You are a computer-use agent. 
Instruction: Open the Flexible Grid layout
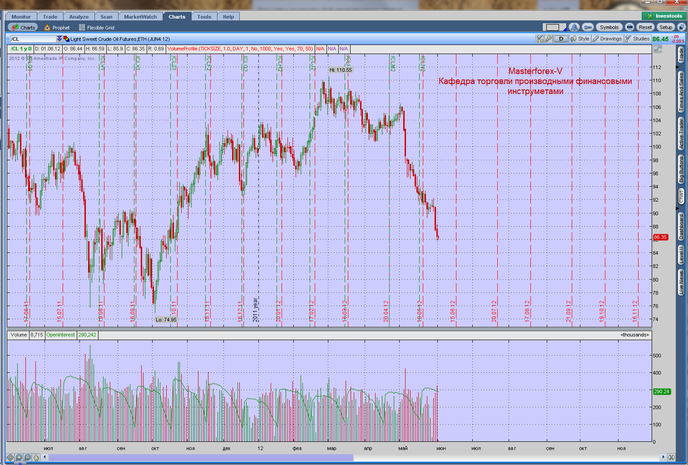[97, 28]
